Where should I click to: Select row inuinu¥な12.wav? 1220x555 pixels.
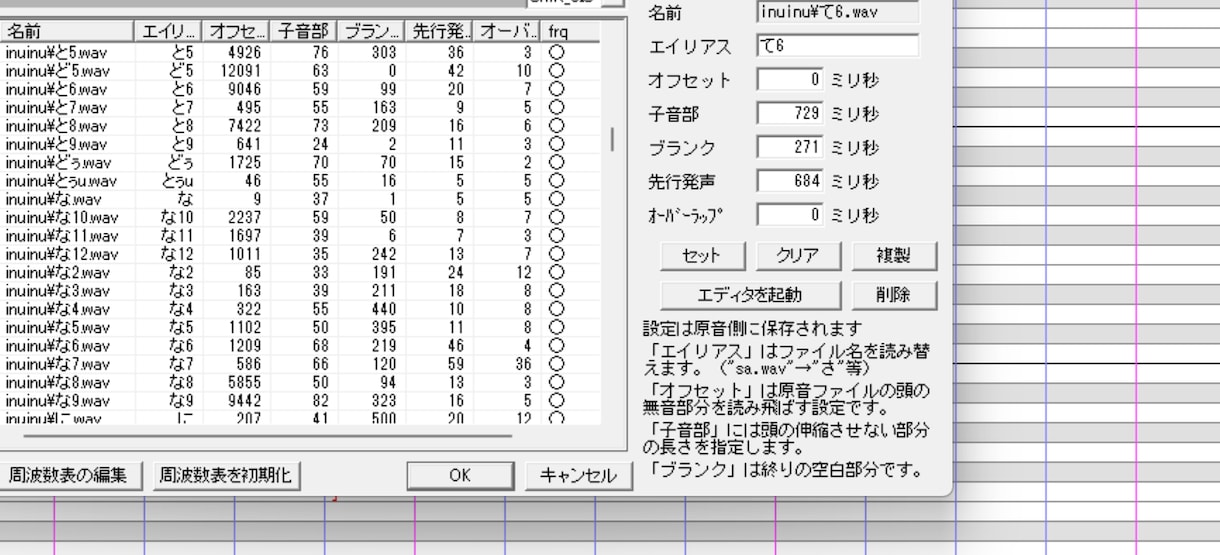pyautogui.click(x=301, y=253)
